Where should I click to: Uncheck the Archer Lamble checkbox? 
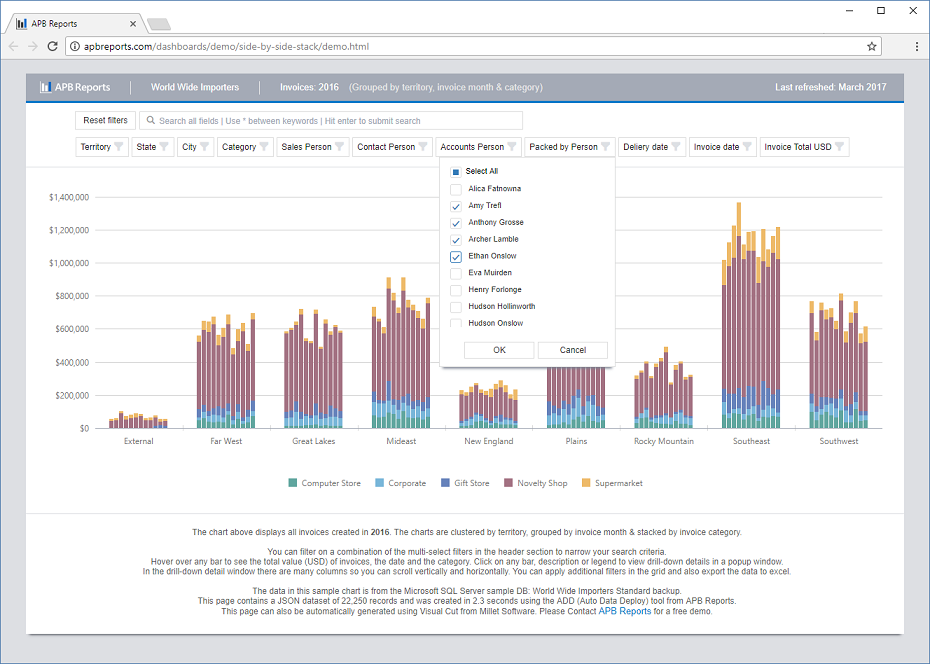456,240
